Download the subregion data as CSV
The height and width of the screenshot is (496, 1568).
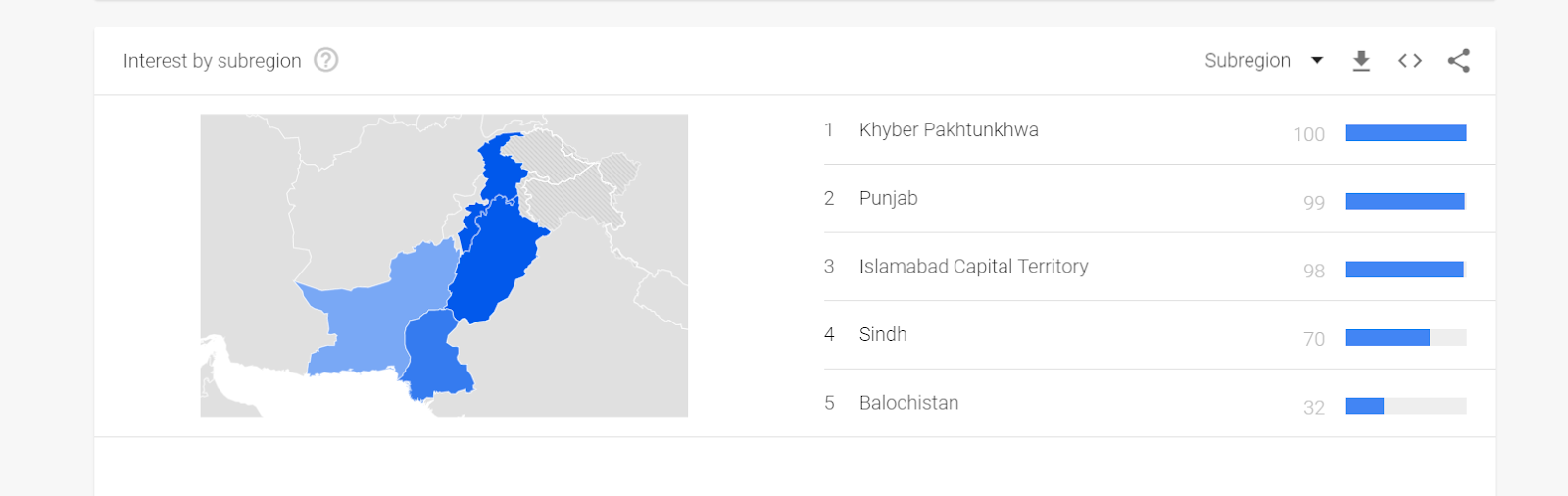tap(1361, 61)
